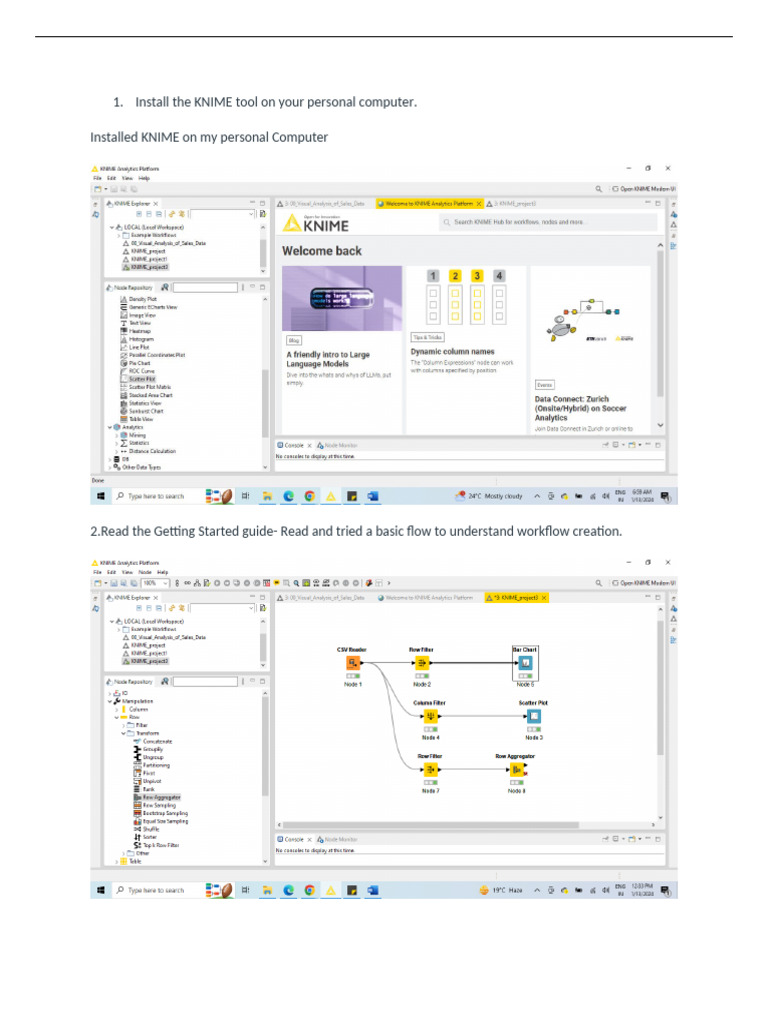
Task: Click the Concatenate node icon in repository
Action: [137, 741]
